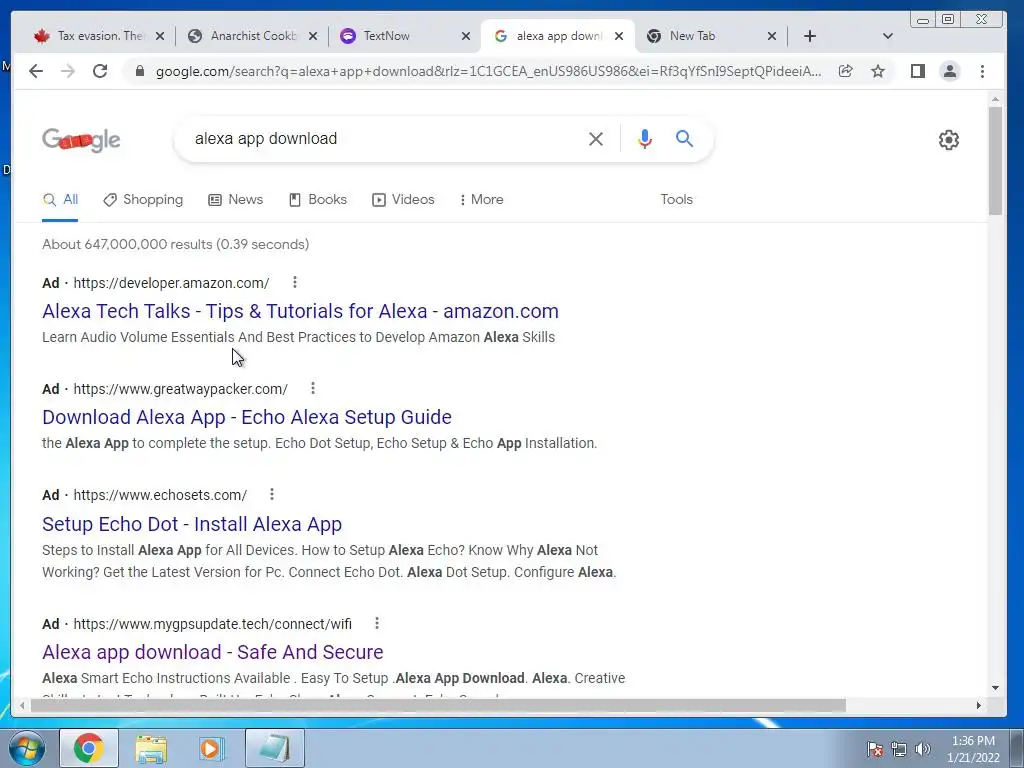Click the scrollbar up arrow
The width and height of the screenshot is (1024, 768).
click(x=995, y=99)
